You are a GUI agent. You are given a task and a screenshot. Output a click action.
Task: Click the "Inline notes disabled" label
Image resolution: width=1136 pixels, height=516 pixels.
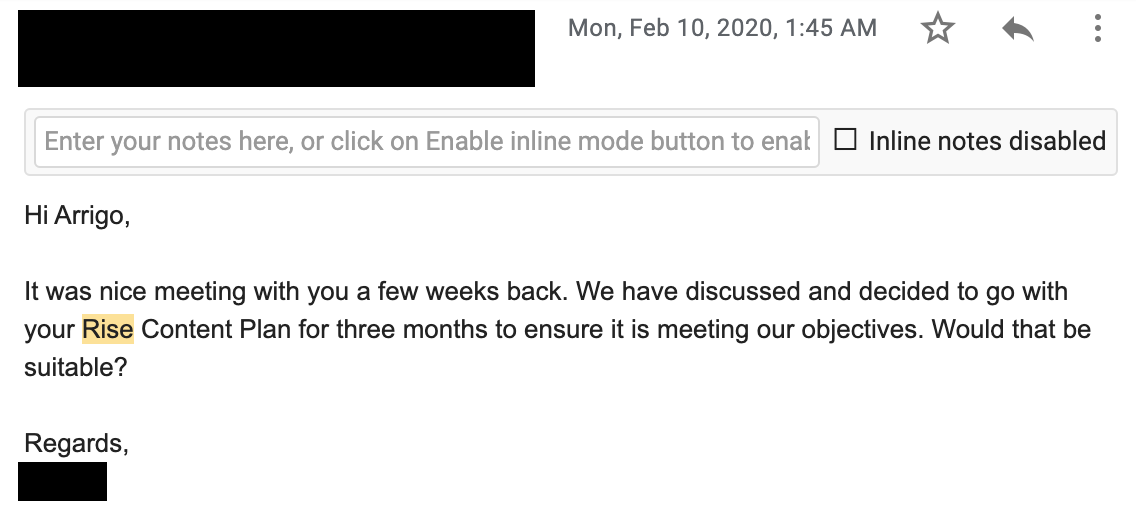pos(987,141)
